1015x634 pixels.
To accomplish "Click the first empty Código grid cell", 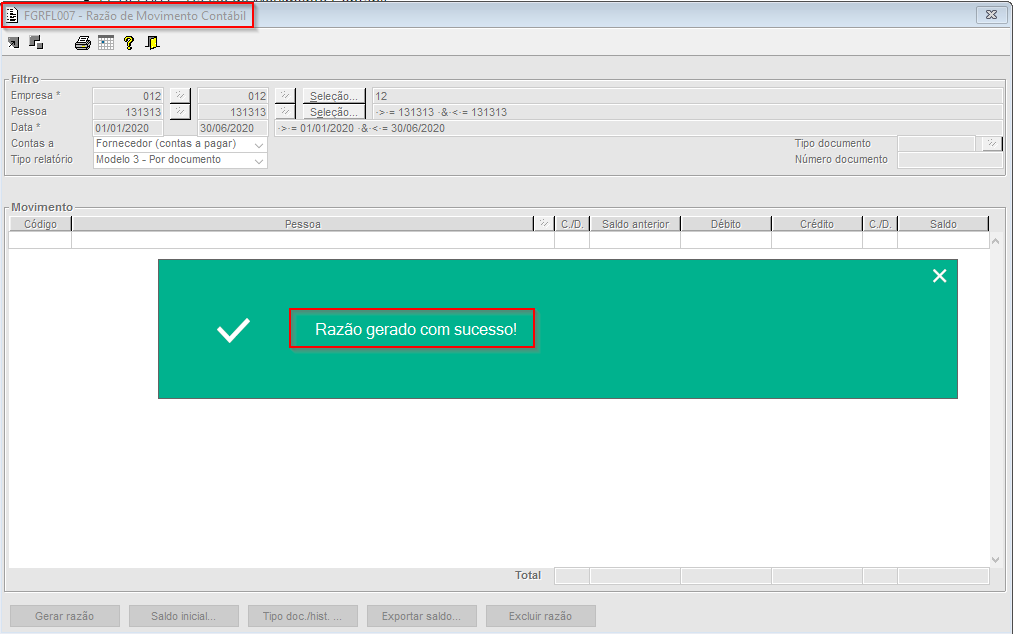I will 40,240.
